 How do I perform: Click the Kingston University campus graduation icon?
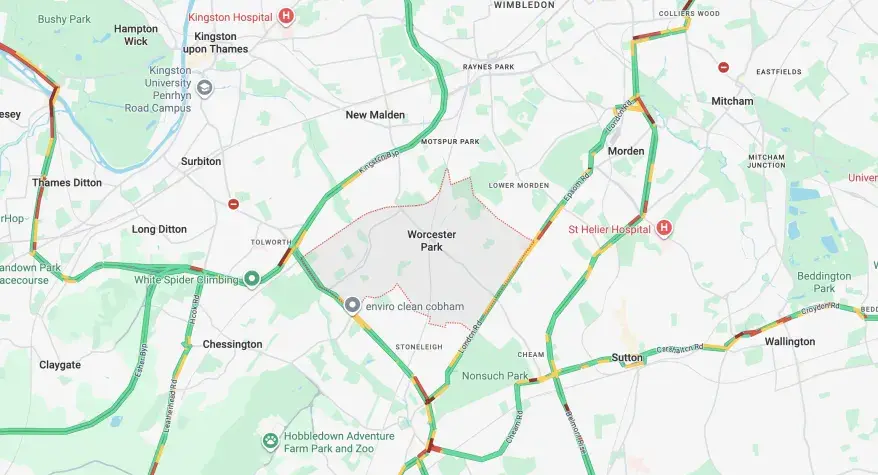[x=205, y=89]
